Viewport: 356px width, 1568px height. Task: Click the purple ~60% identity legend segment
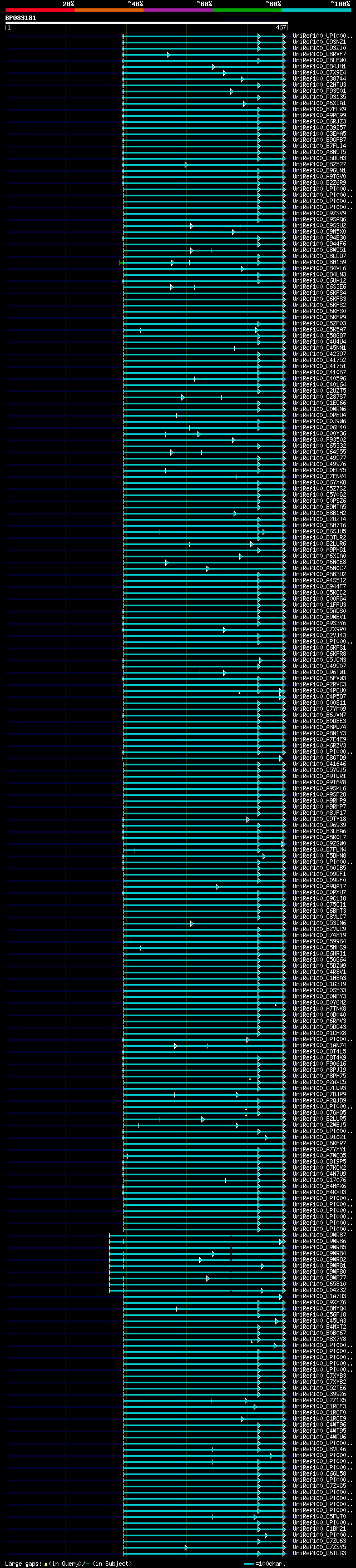pos(179,10)
